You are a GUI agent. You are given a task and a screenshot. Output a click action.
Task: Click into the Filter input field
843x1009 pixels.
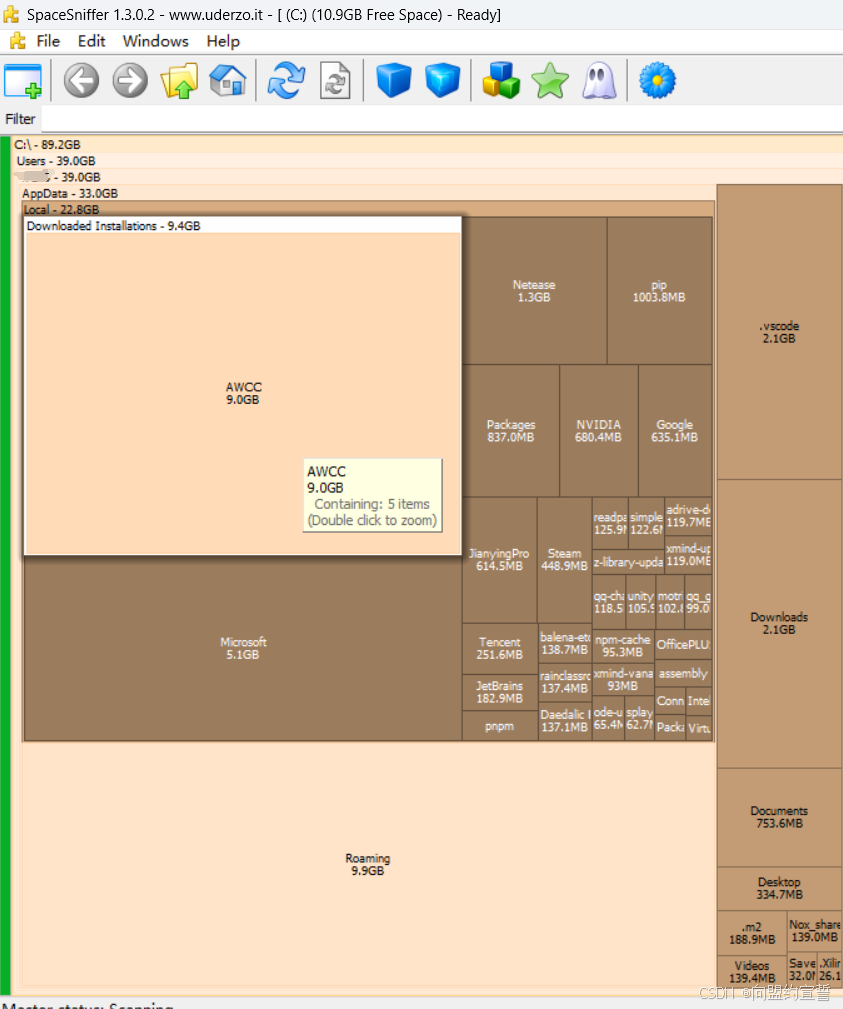[442, 119]
